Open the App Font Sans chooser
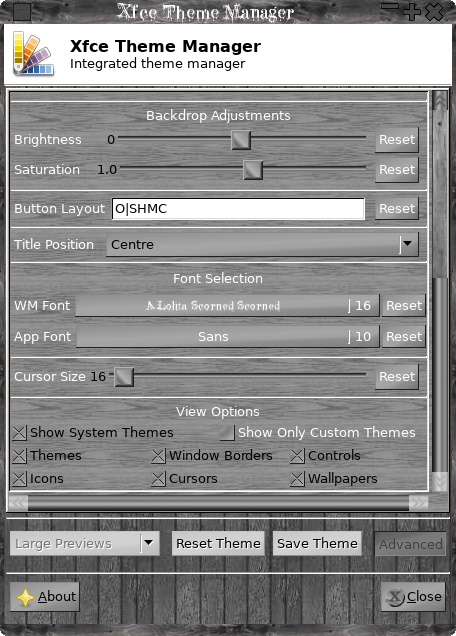456x636 pixels. click(228, 337)
